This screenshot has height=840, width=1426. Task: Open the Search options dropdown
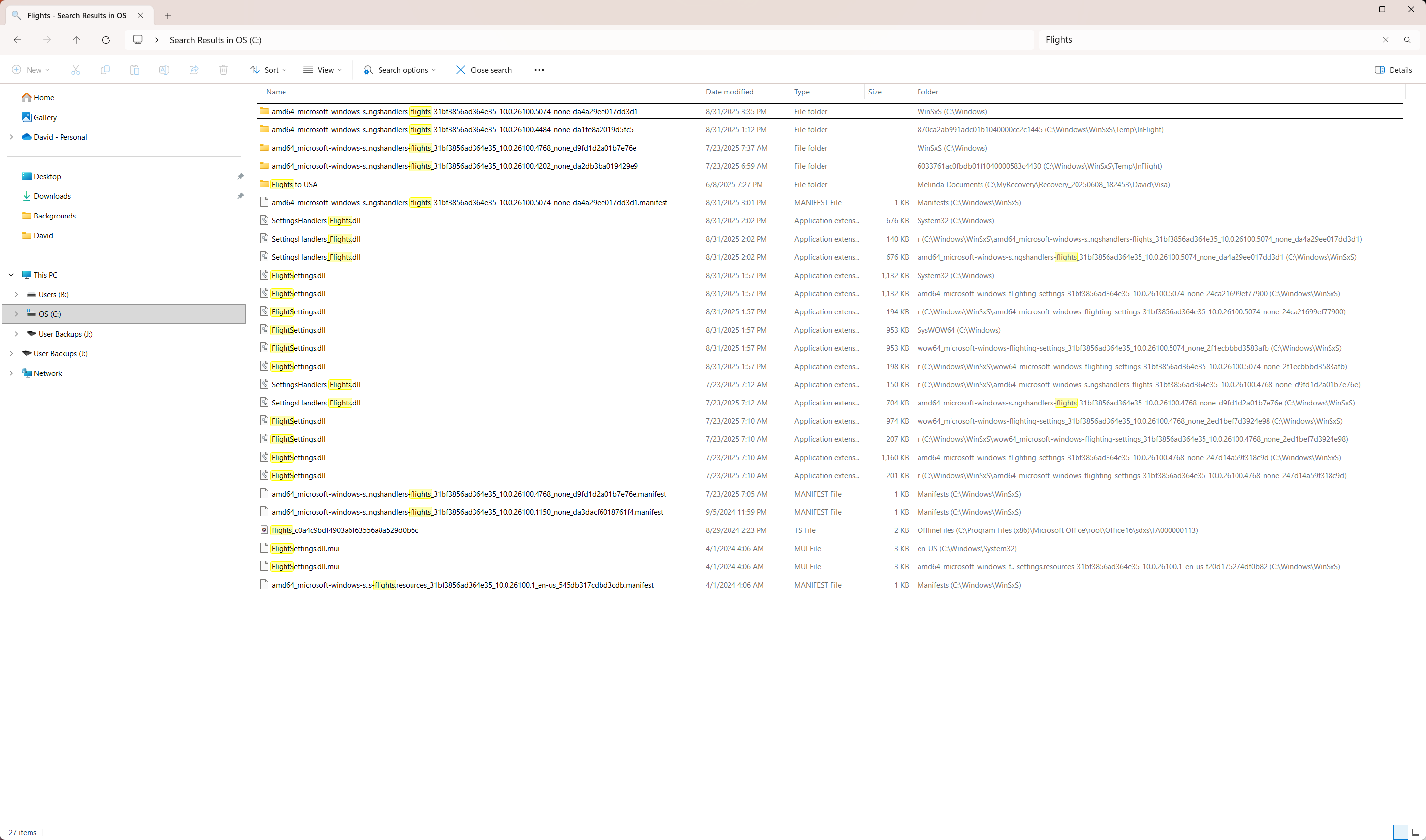point(400,70)
